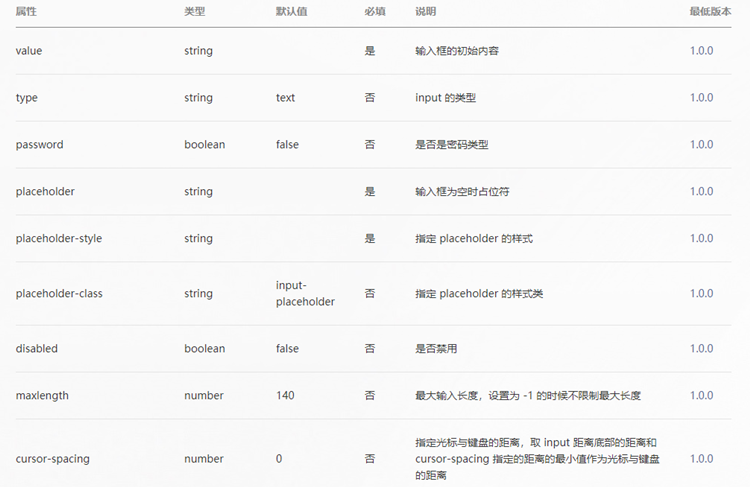Click the 'password' property name
Viewport: 750px width, 487px height.
pyautogui.click(x=39, y=144)
